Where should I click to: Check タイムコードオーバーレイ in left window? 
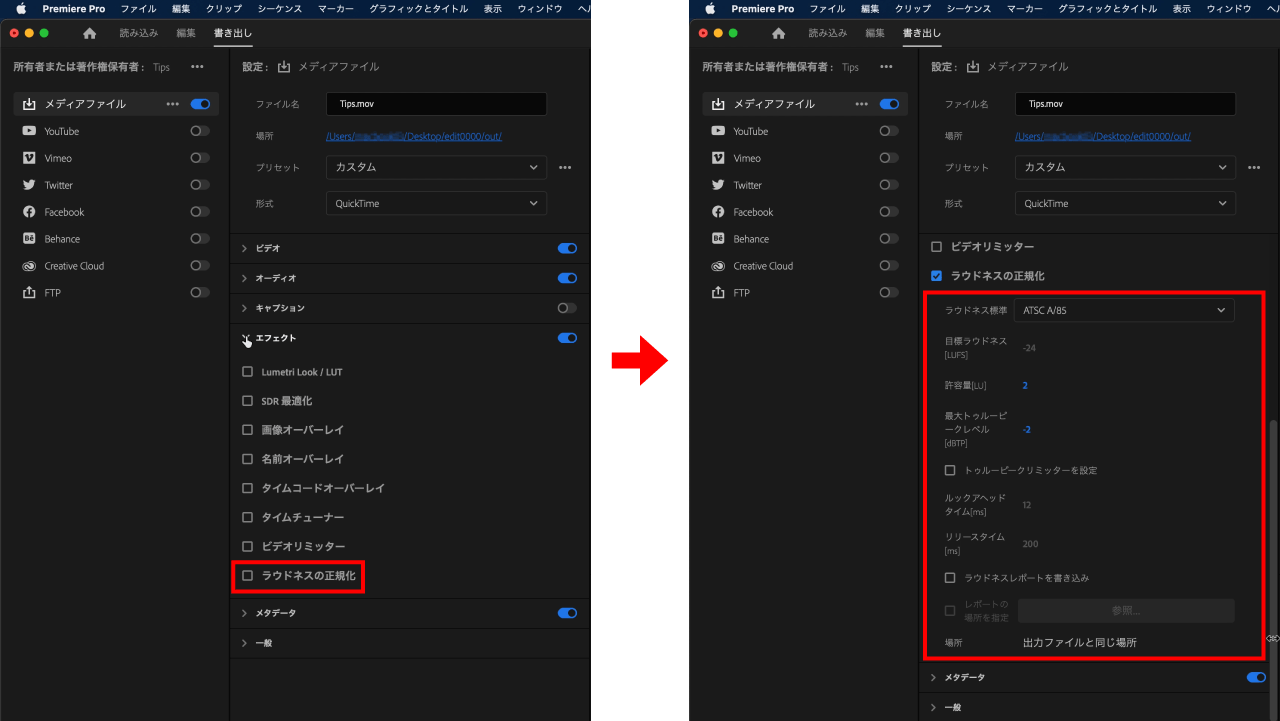point(248,488)
